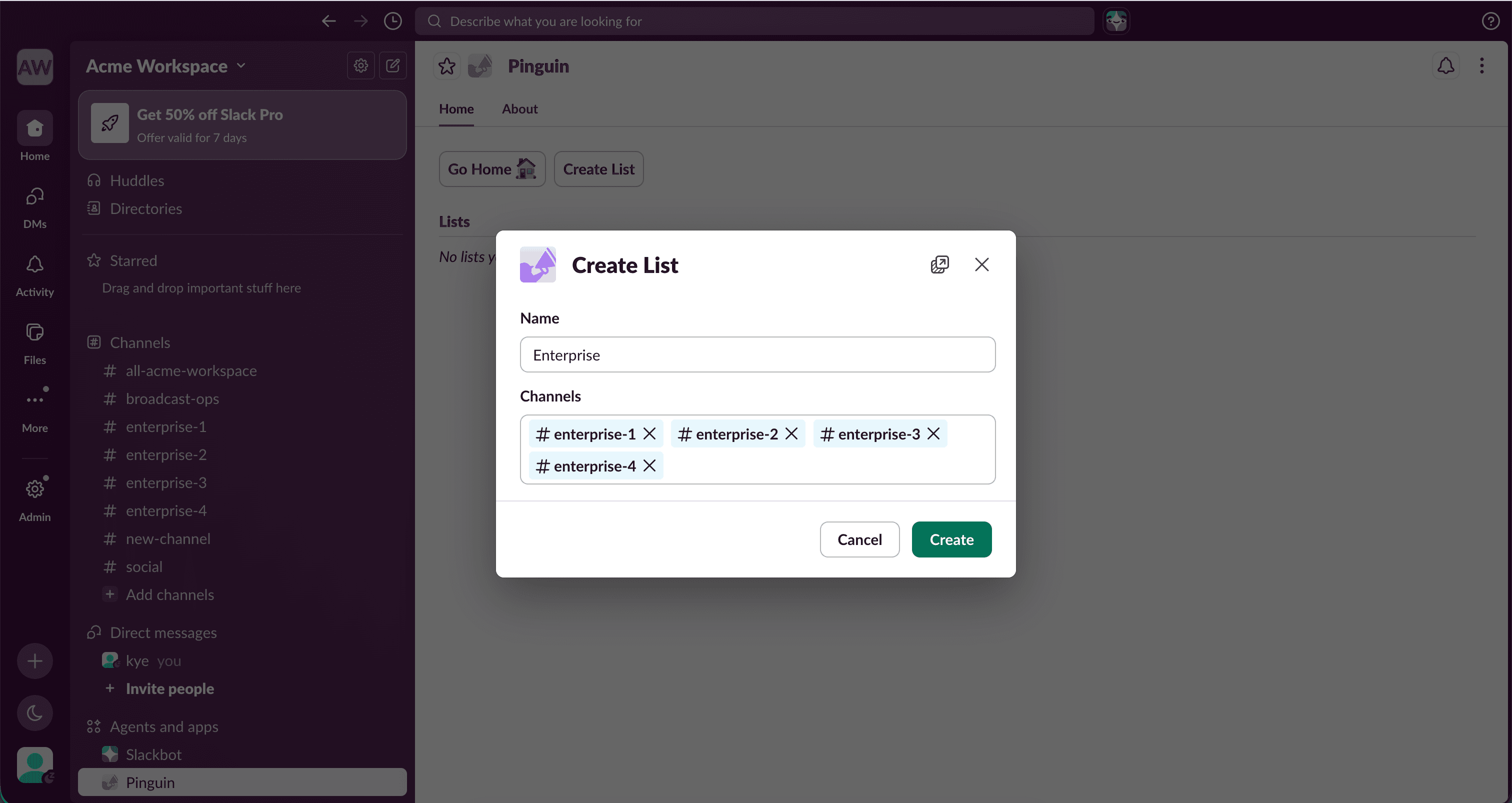Select Pinguin app in sidebar
Viewport: 1512px width, 803px height.
point(242,782)
